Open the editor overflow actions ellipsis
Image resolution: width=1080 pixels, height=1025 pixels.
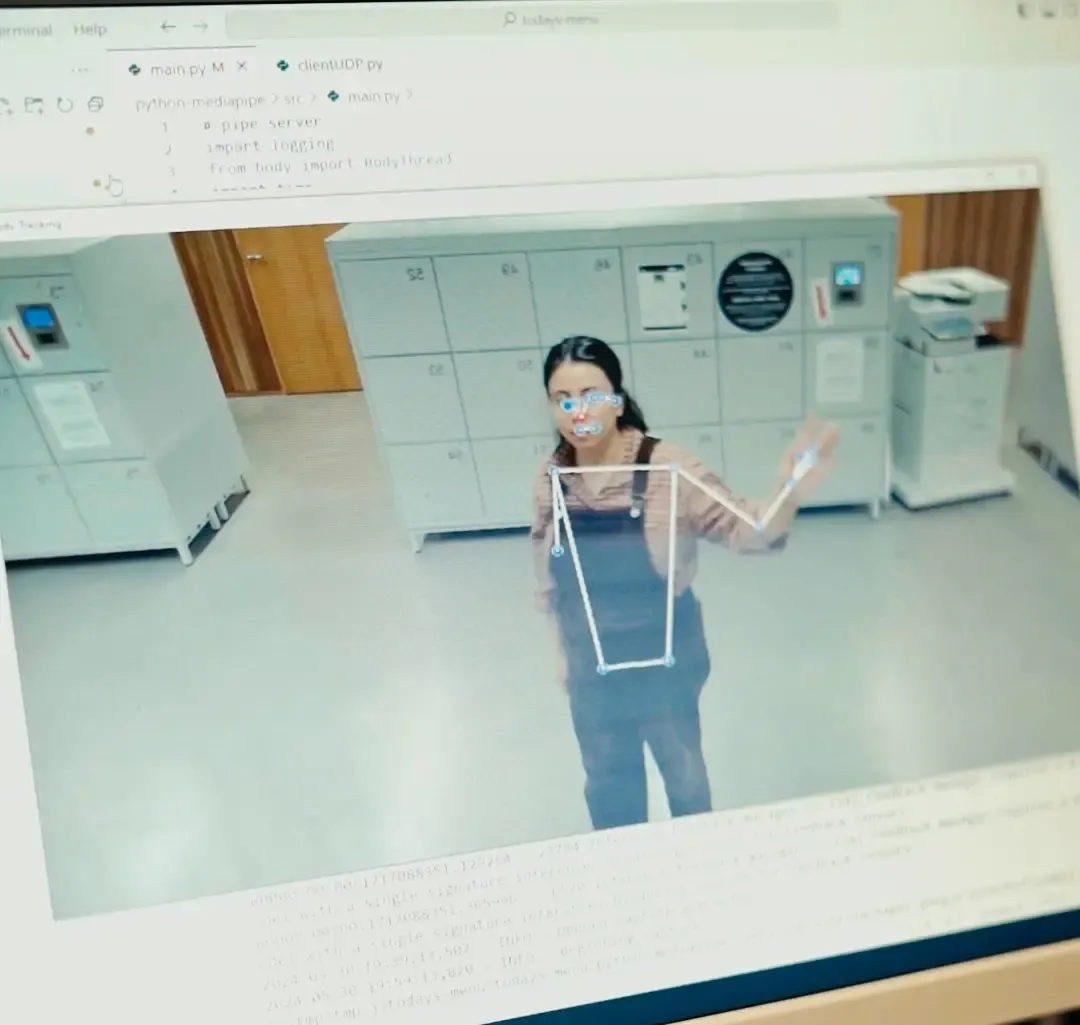(x=79, y=68)
